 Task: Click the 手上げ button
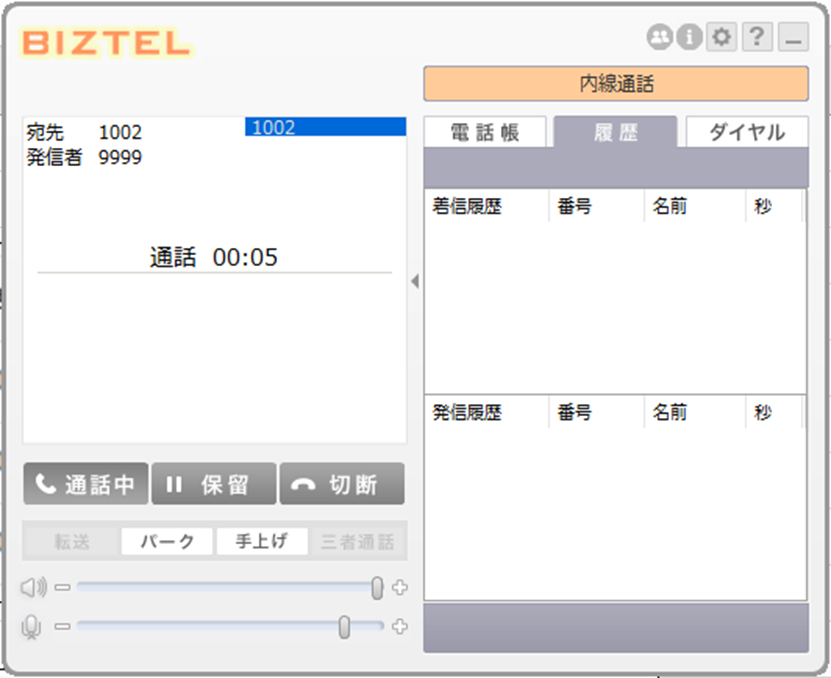pyautogui.click(x=262, y=541)
